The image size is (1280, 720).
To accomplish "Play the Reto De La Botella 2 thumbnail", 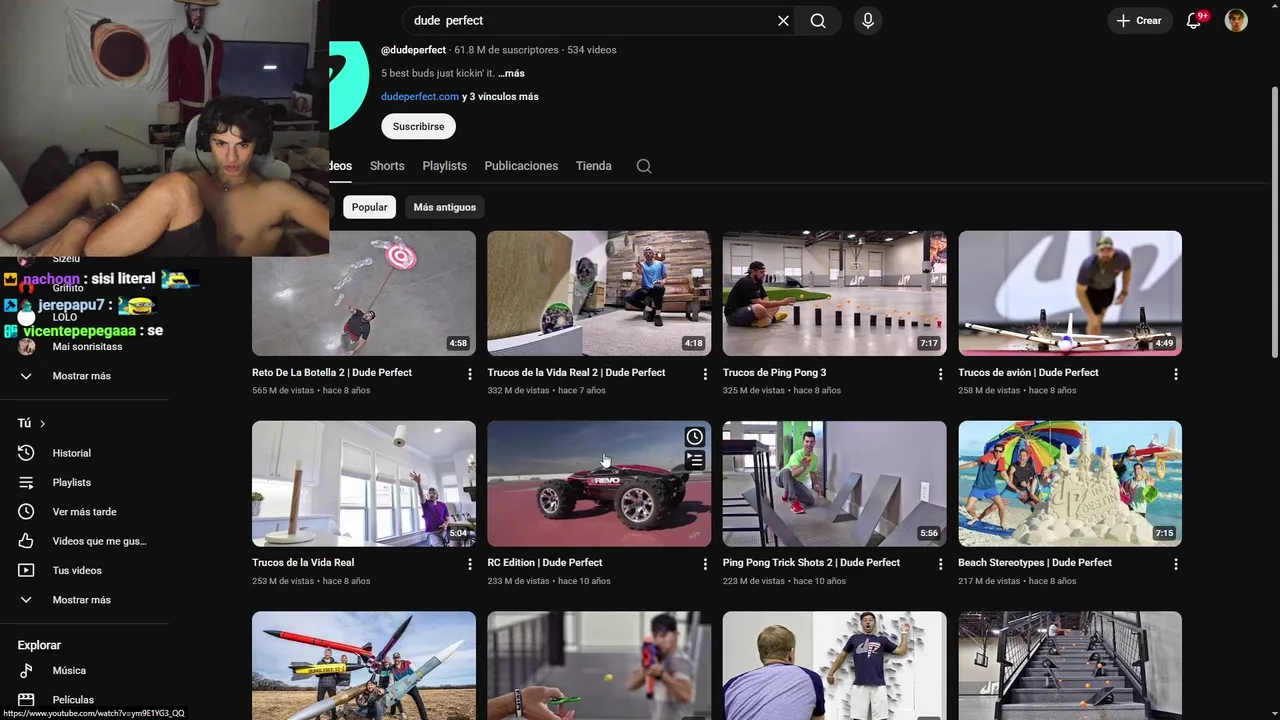I will click(364, 293).
